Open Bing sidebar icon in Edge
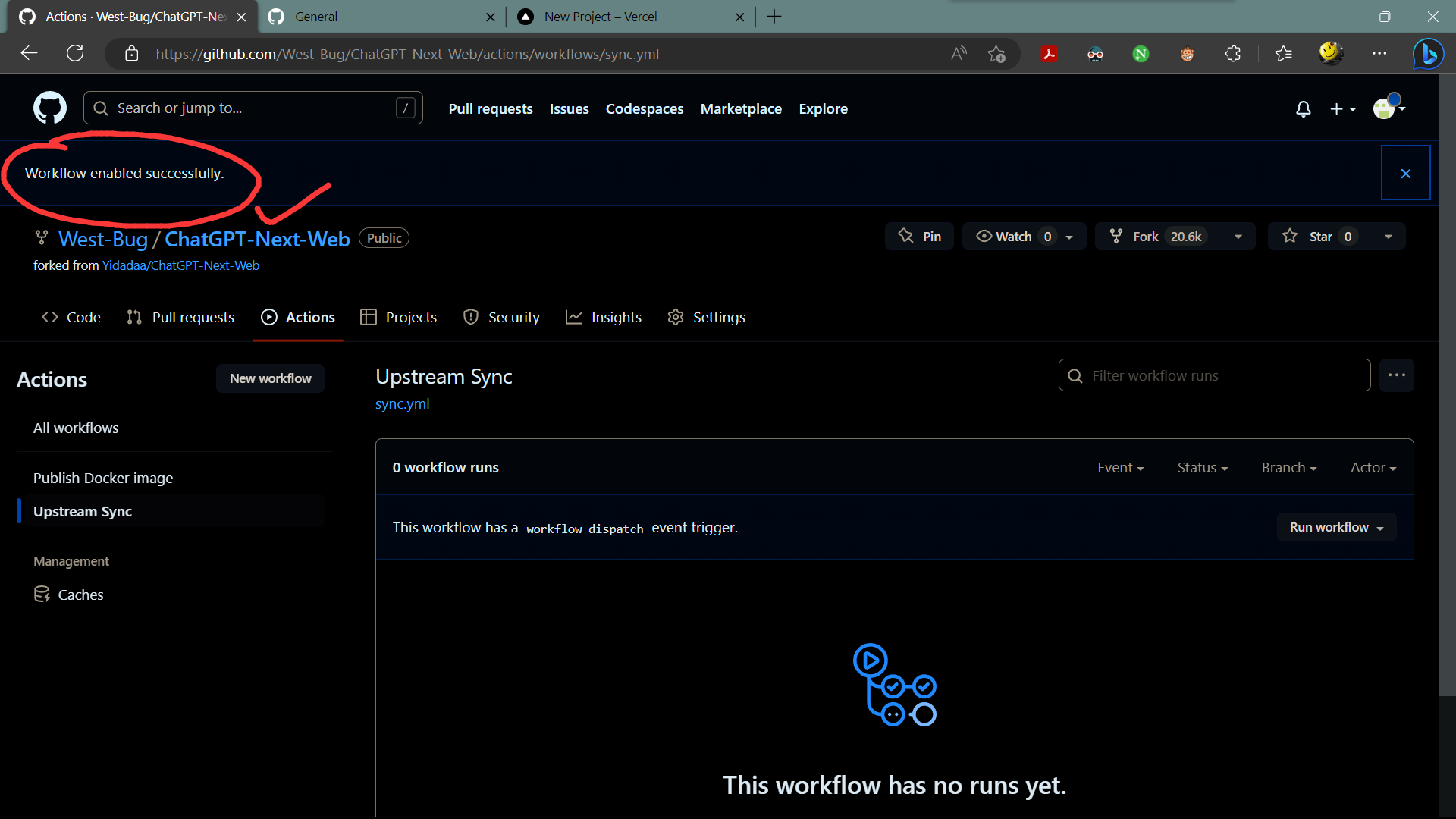The image size is (1456, 819). (x=1428, y=54)
